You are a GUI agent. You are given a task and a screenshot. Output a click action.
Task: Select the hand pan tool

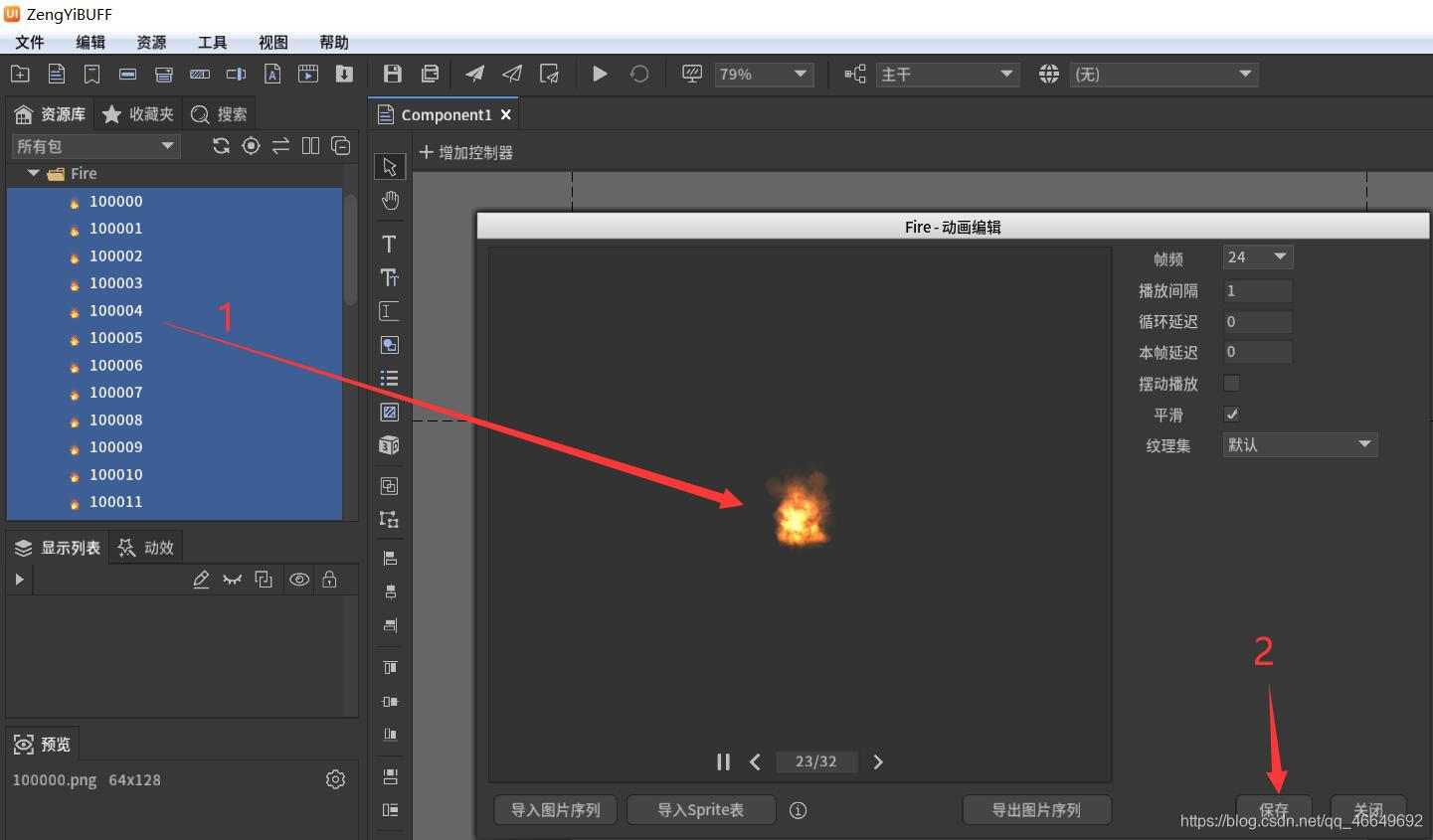(x=390, y=201)
